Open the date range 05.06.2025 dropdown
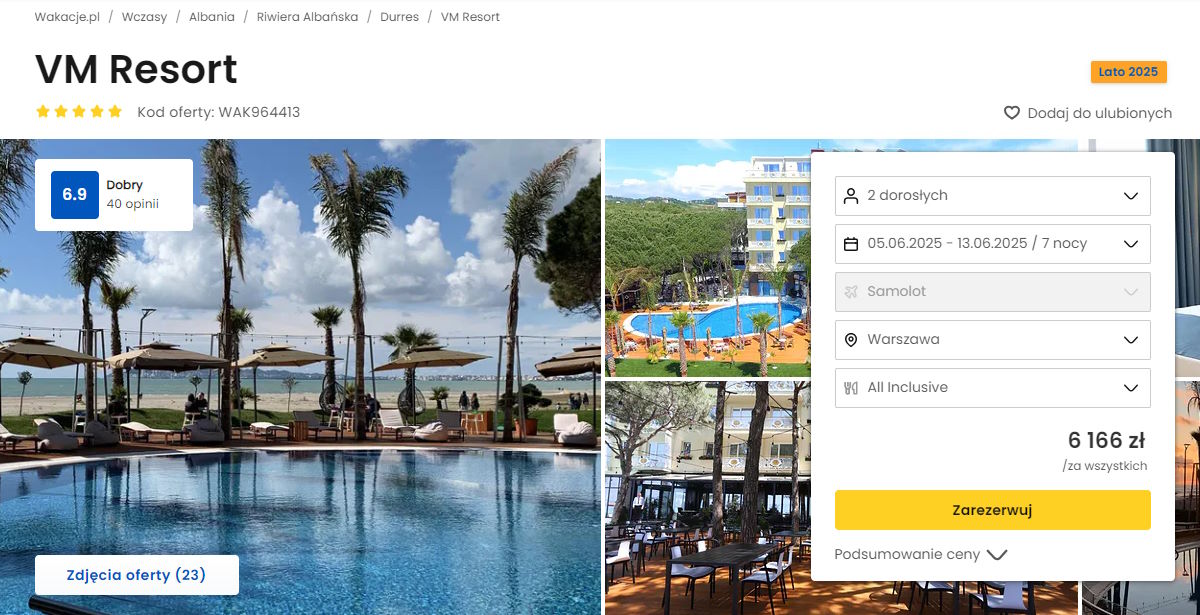1200x615 pixels. [993, 244]
